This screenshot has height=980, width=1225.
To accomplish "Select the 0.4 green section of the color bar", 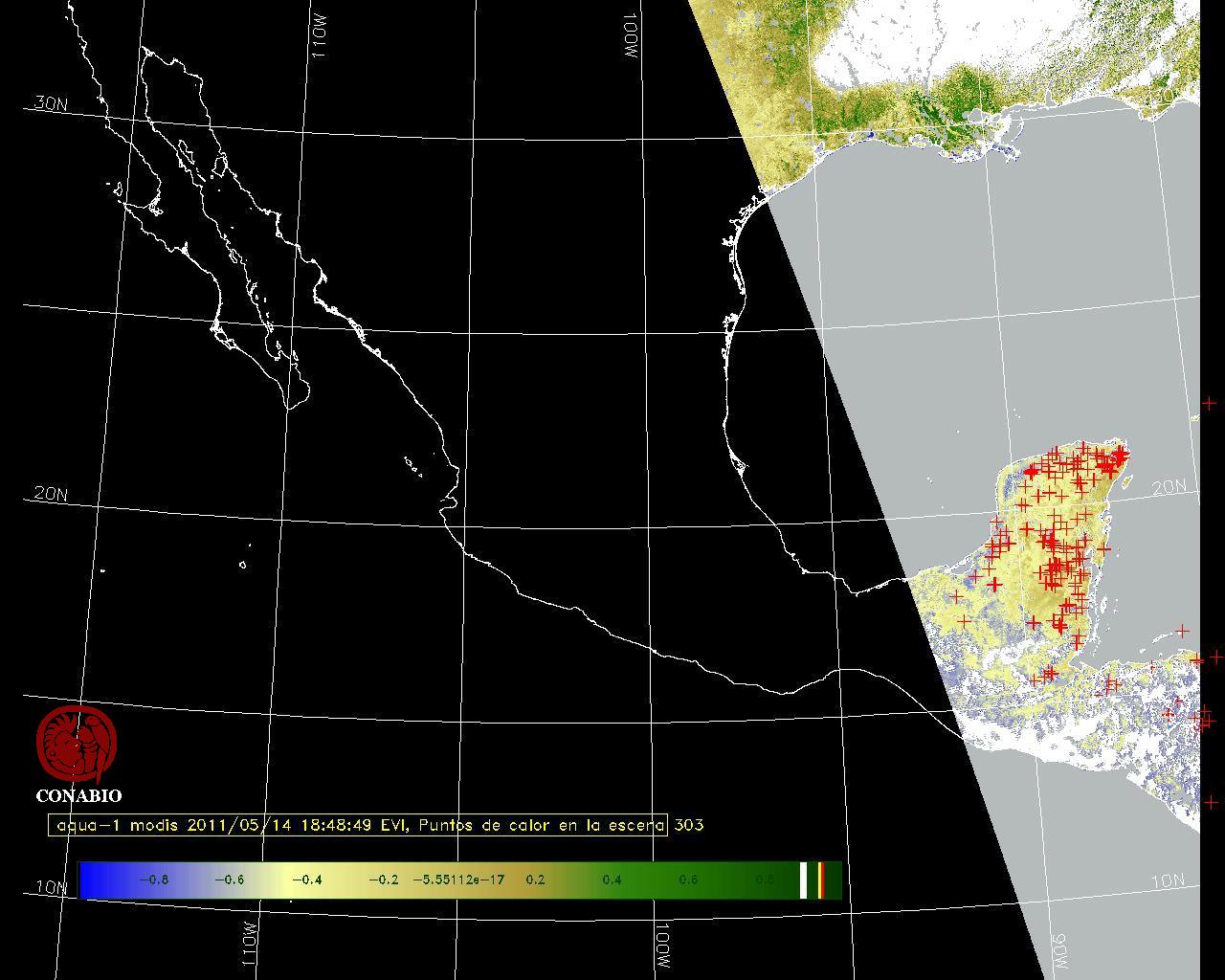I will click(611, 880).
